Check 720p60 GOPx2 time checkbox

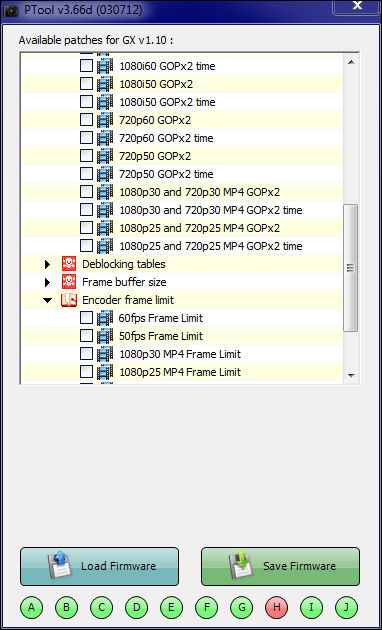(x=86, y=137)
